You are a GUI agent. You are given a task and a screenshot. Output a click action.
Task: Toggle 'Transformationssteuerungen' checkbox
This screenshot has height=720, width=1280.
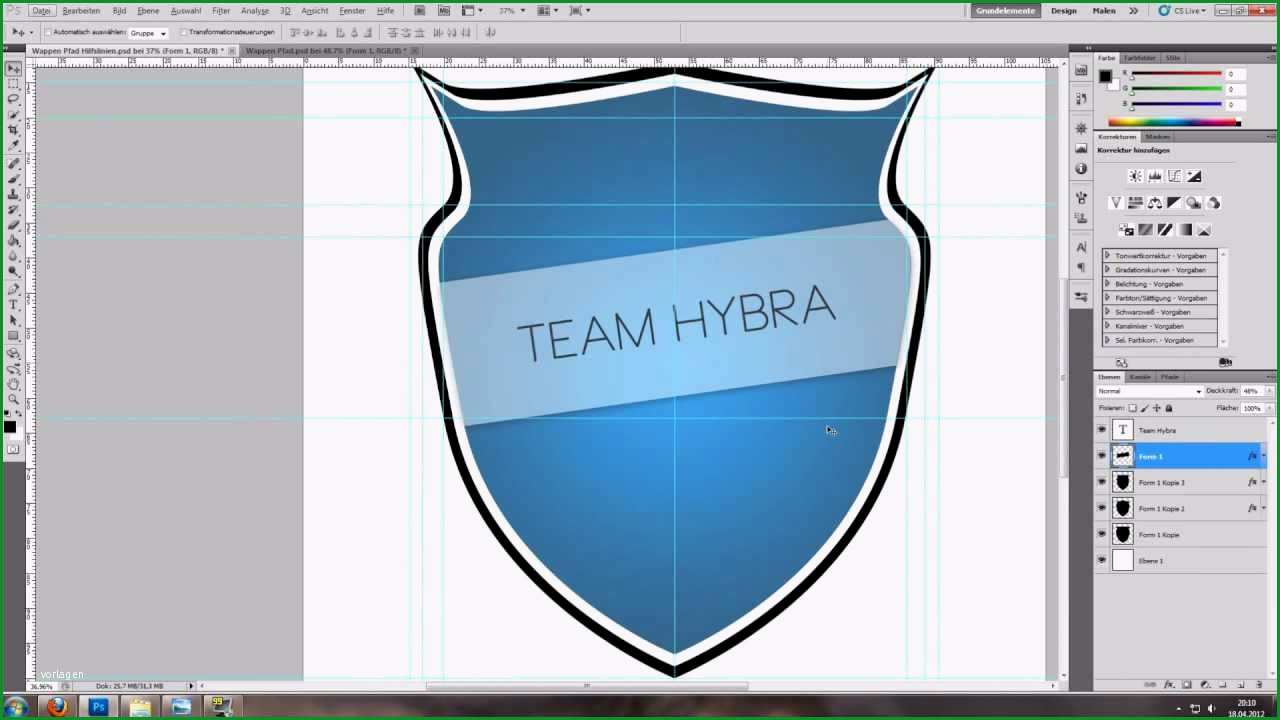click(184, 32)
